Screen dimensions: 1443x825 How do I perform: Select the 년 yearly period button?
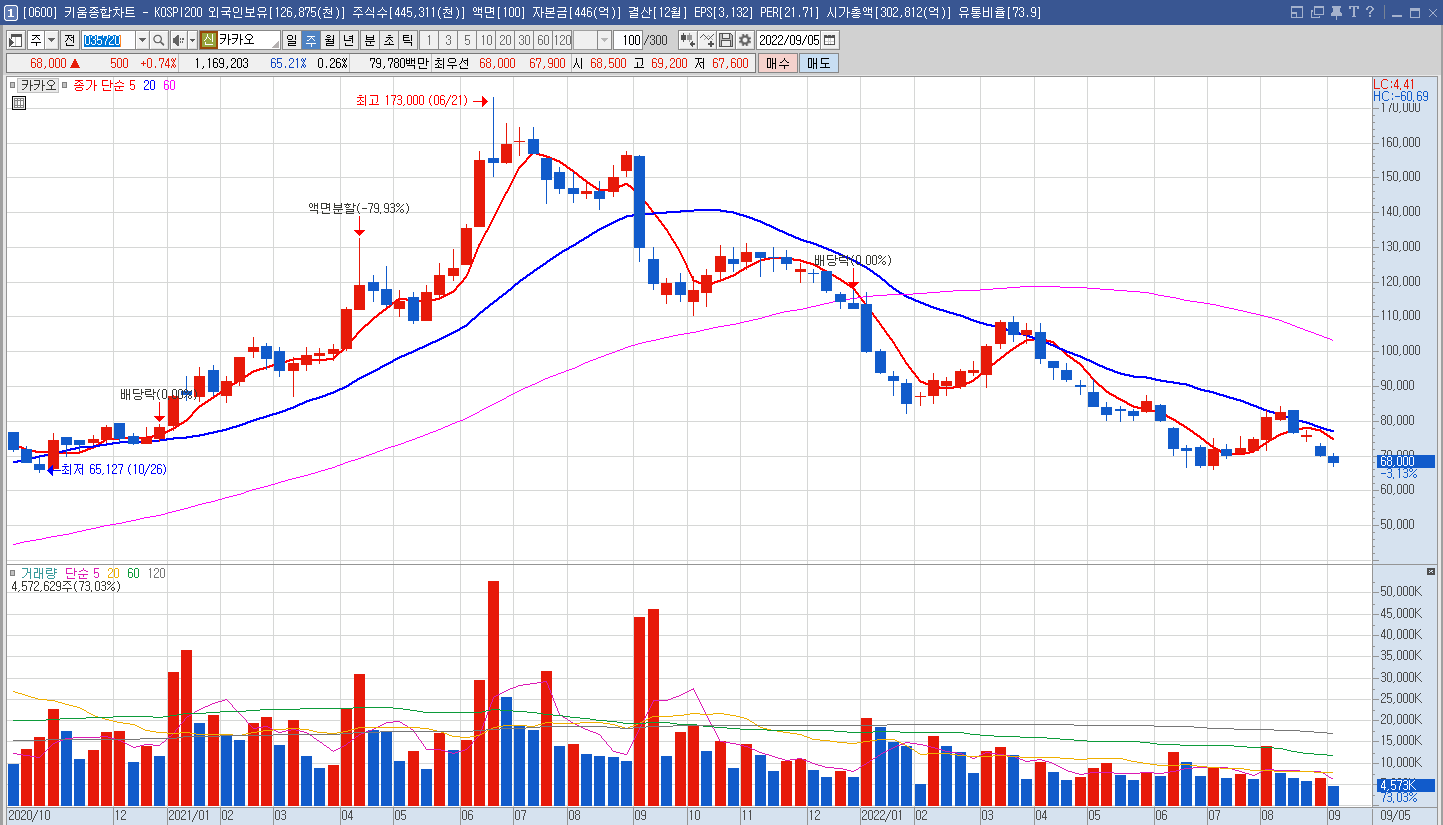tap(348, 40)
